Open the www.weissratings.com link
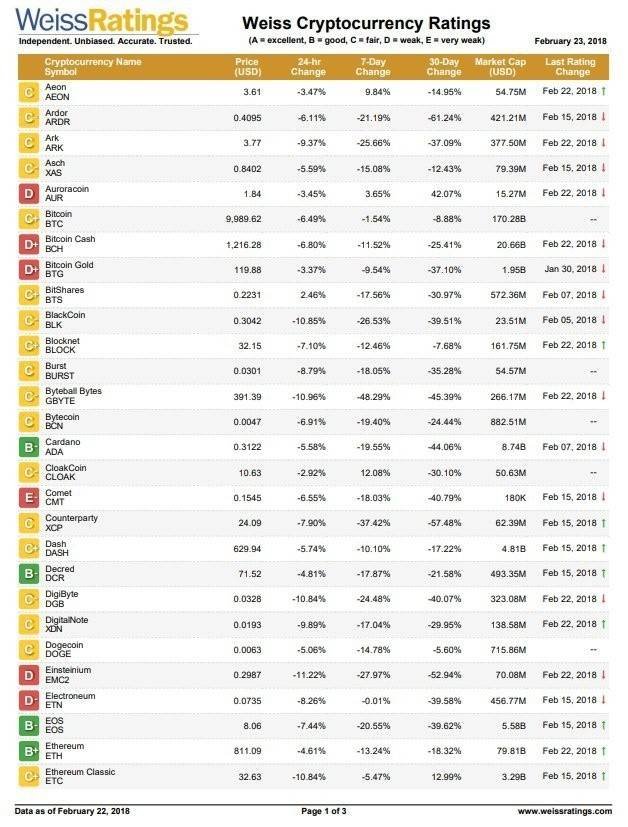628x827 pixels. (563, 811)
